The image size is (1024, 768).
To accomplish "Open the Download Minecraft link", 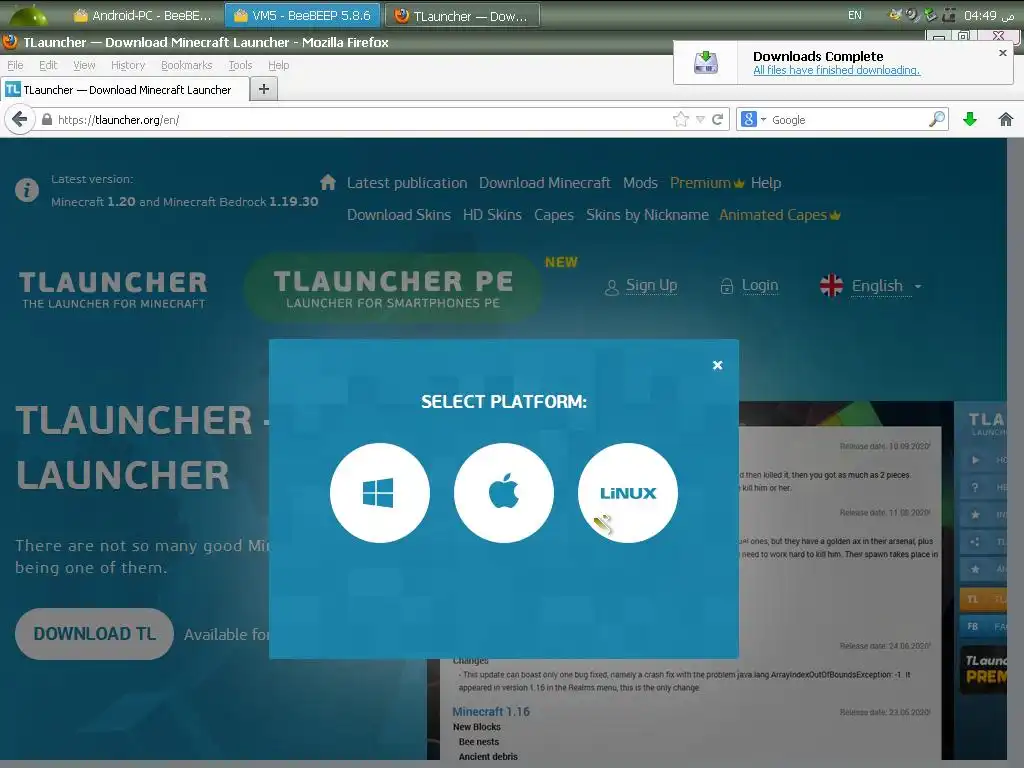I will pos(545,183).
